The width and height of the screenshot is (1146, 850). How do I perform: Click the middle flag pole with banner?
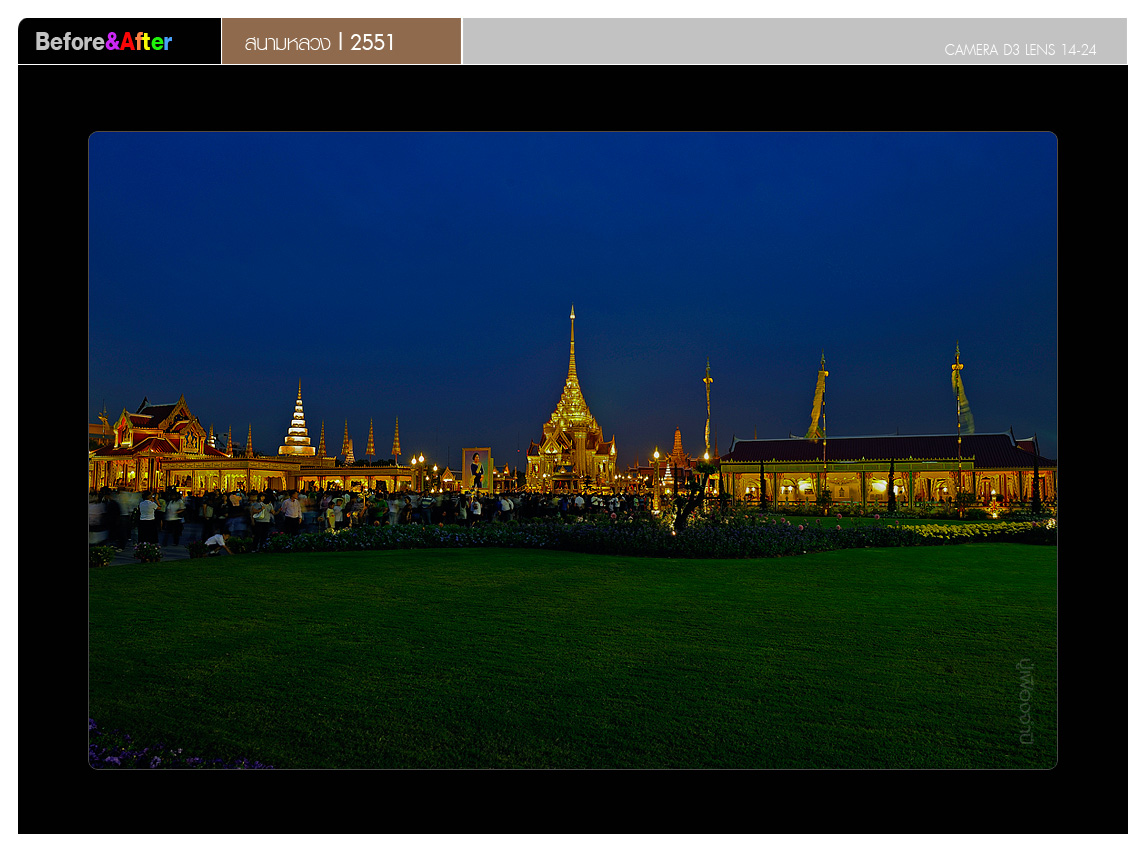pyautogui.click(x=819, y=400)
